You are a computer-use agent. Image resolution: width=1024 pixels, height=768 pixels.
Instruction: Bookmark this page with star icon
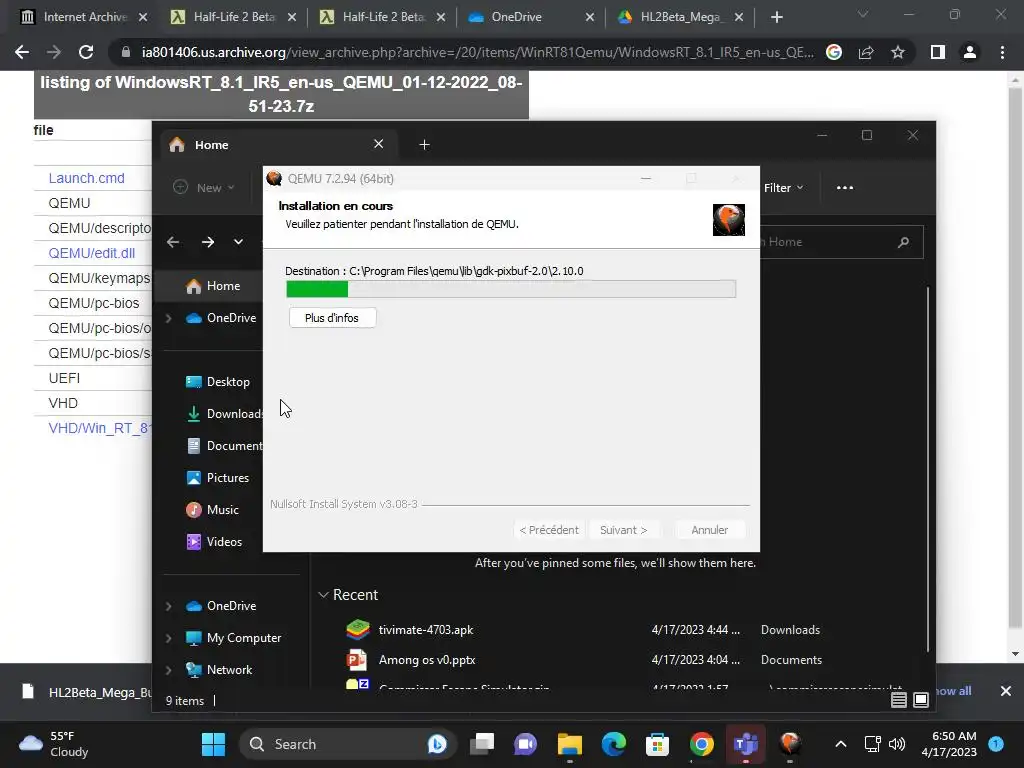pyautogui.click(x=898, y=52)
